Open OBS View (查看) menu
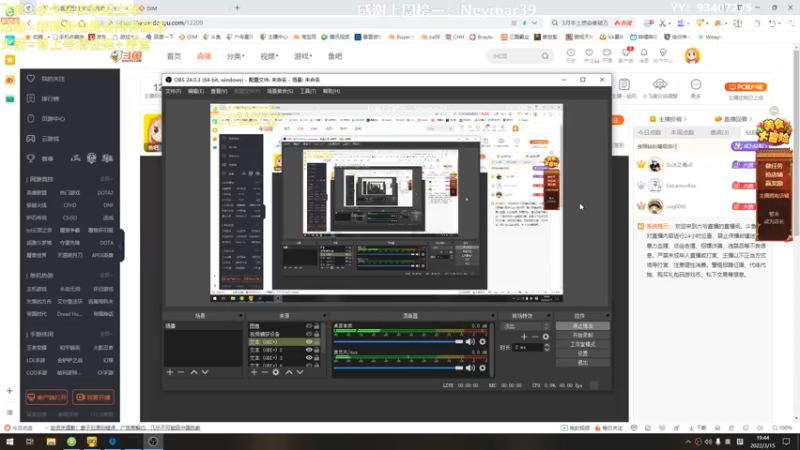 219,91
